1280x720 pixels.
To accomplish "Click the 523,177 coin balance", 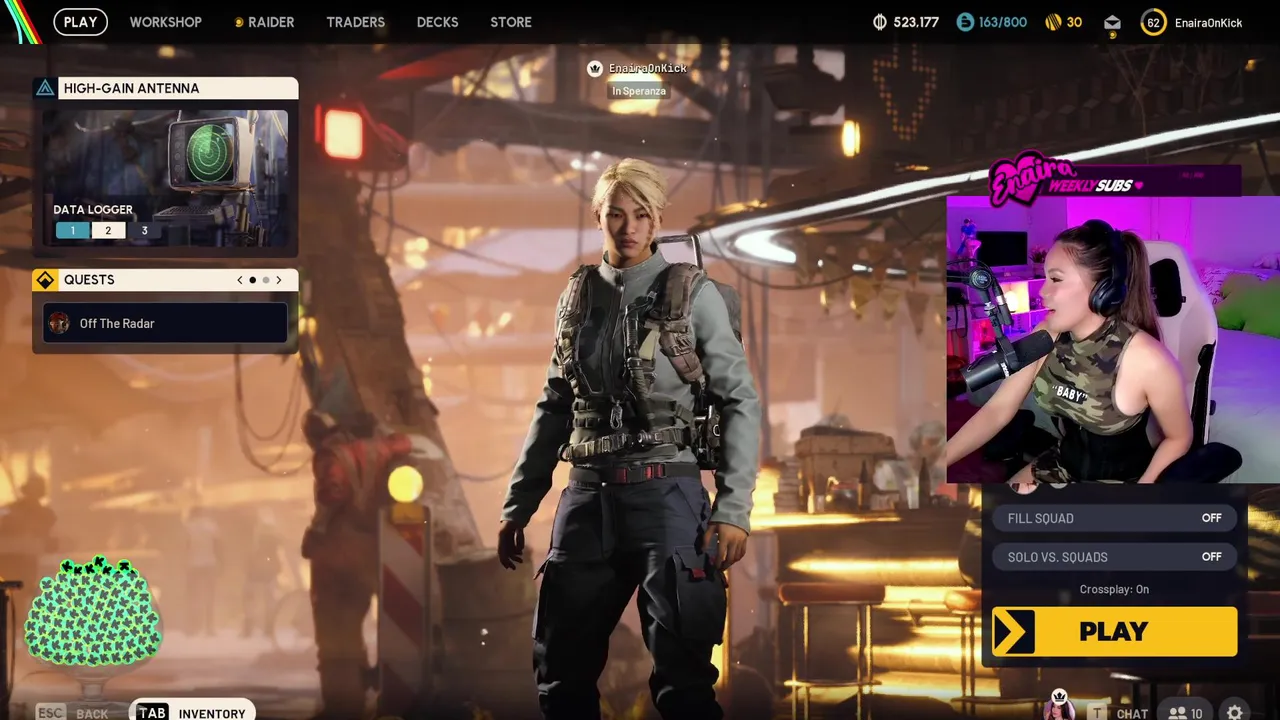I will [916, 22].
